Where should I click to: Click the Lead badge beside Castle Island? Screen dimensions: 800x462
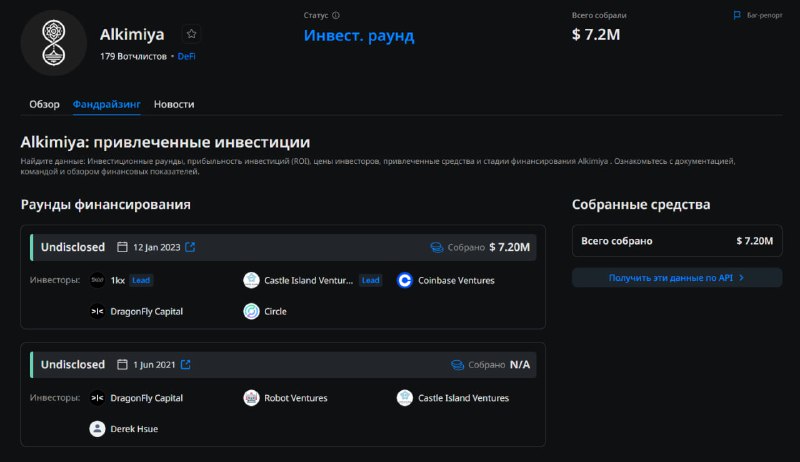pos(370,280)
